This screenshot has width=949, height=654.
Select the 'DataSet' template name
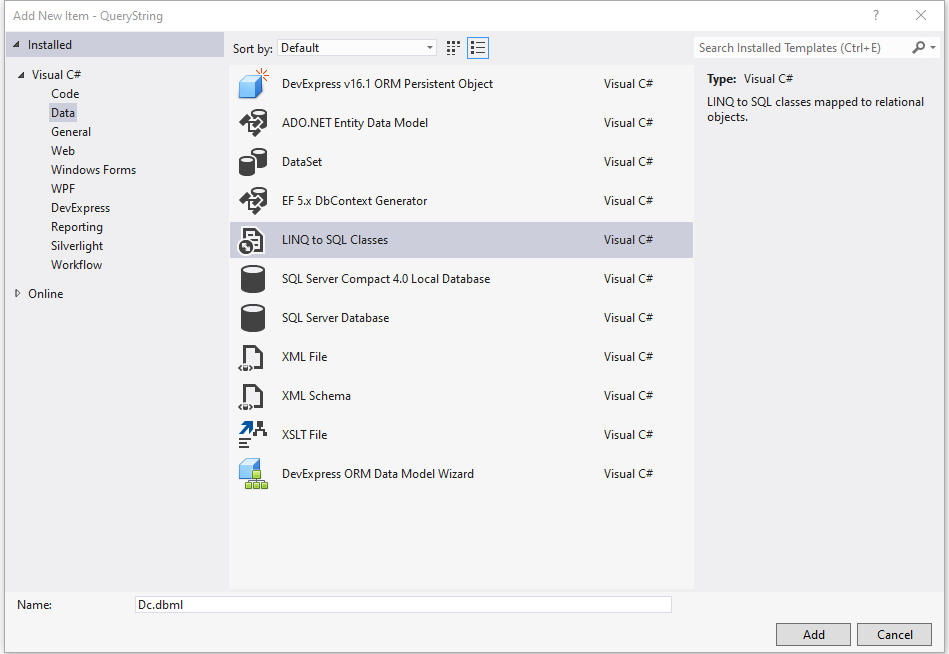pos(302,162)
